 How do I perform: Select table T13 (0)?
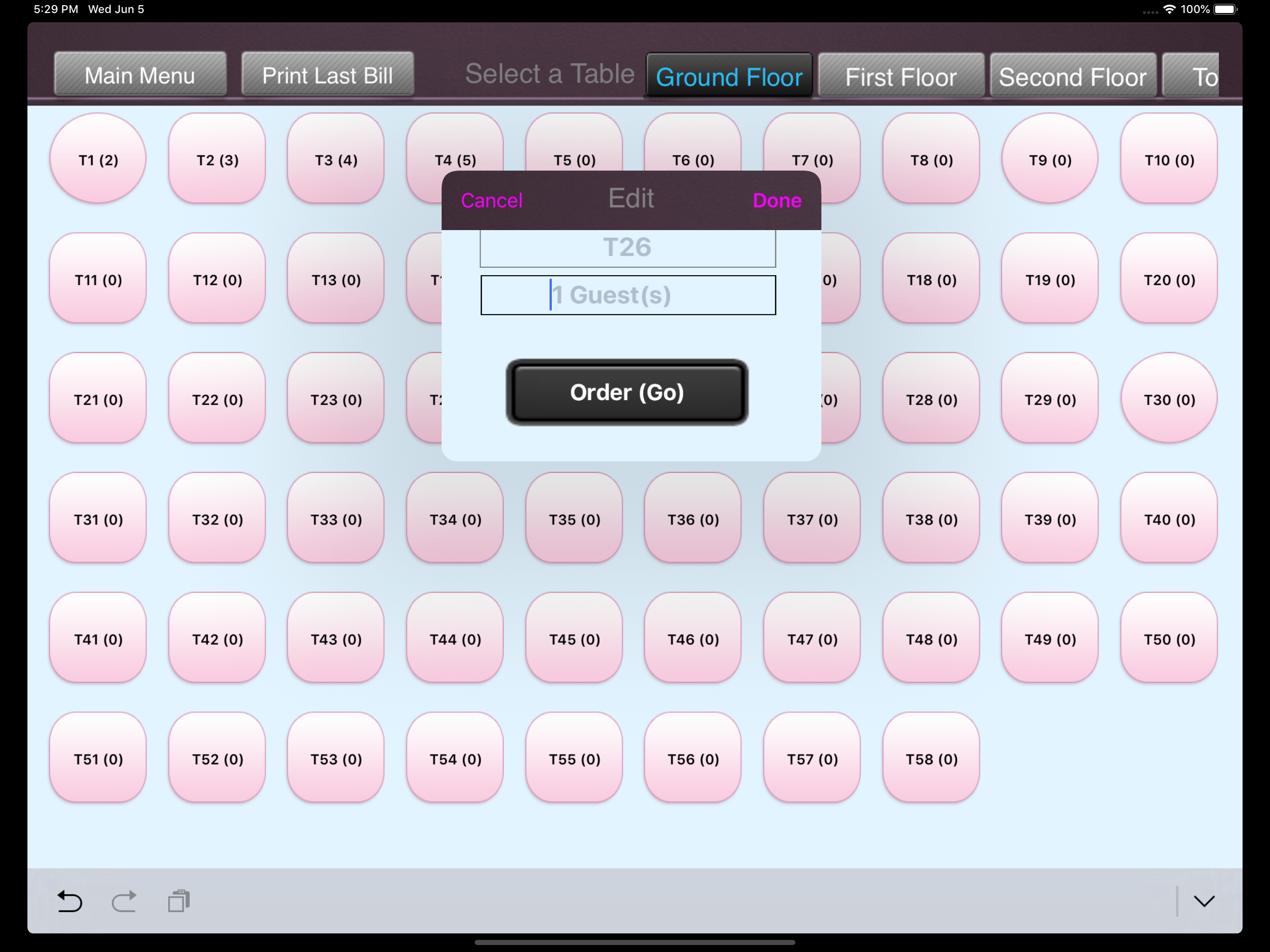pyautogui.click(x=336, y=278)
